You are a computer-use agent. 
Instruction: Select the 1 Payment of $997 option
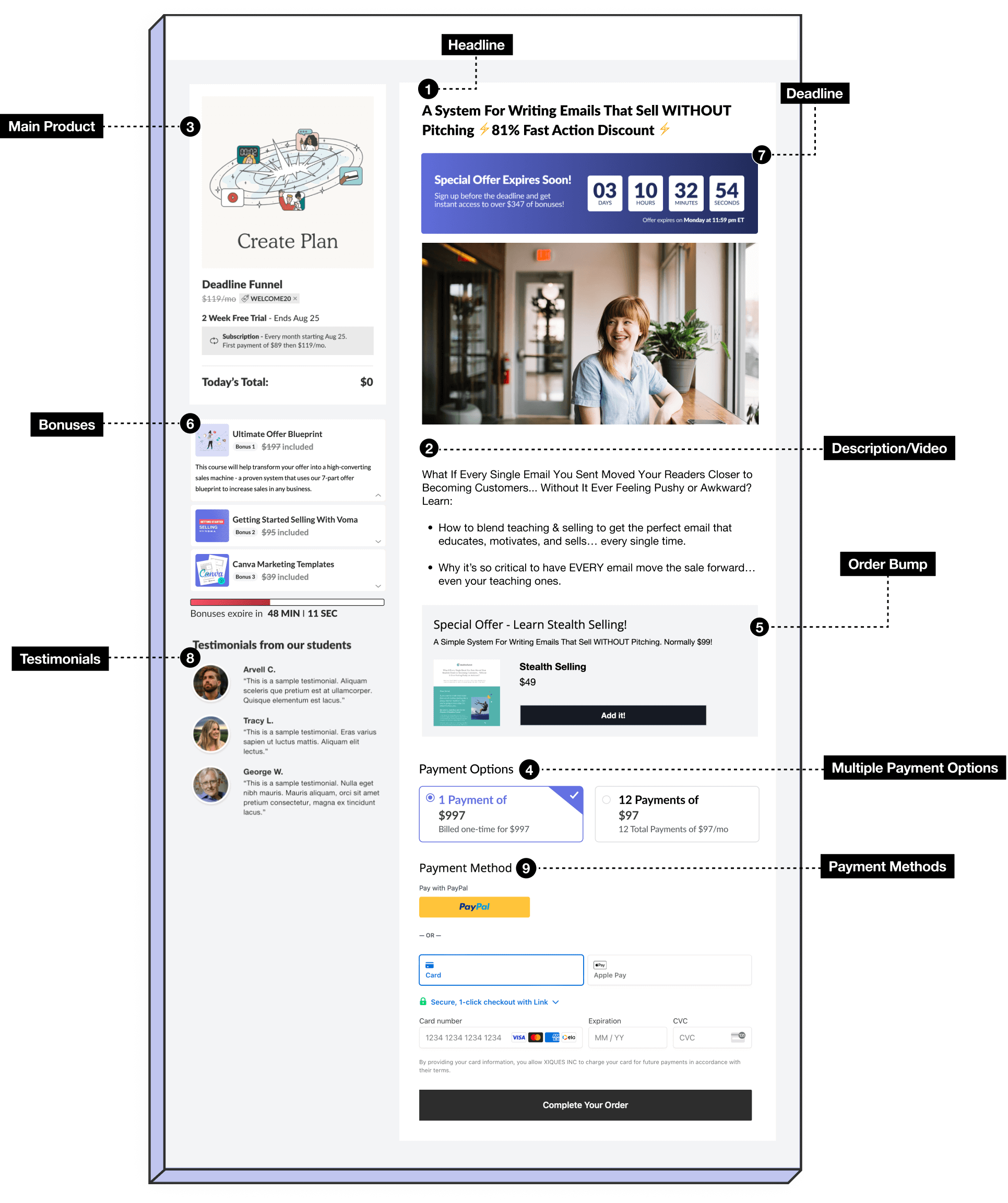(430, 798)
